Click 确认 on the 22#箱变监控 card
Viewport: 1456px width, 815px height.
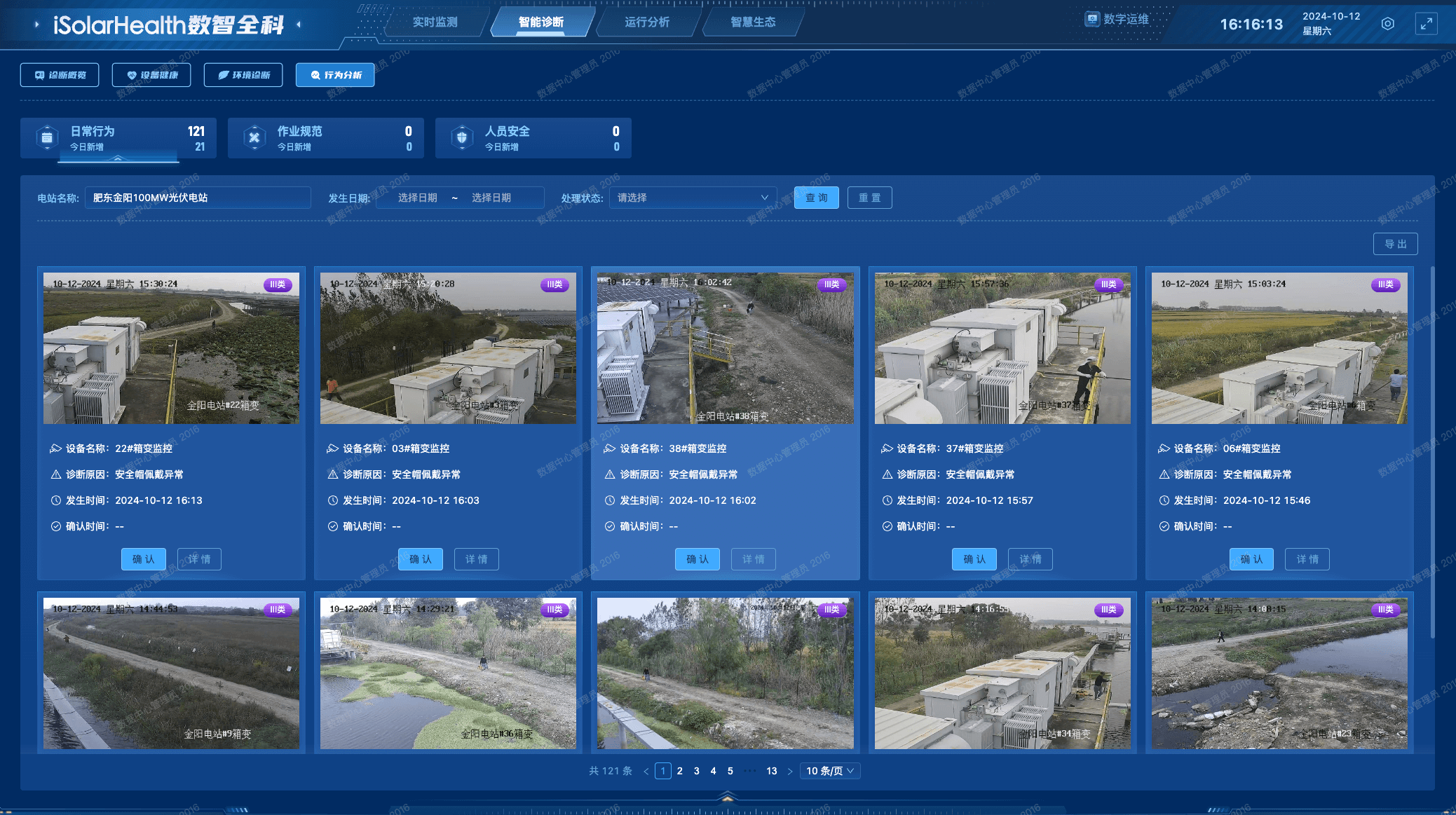coord(143,559)
